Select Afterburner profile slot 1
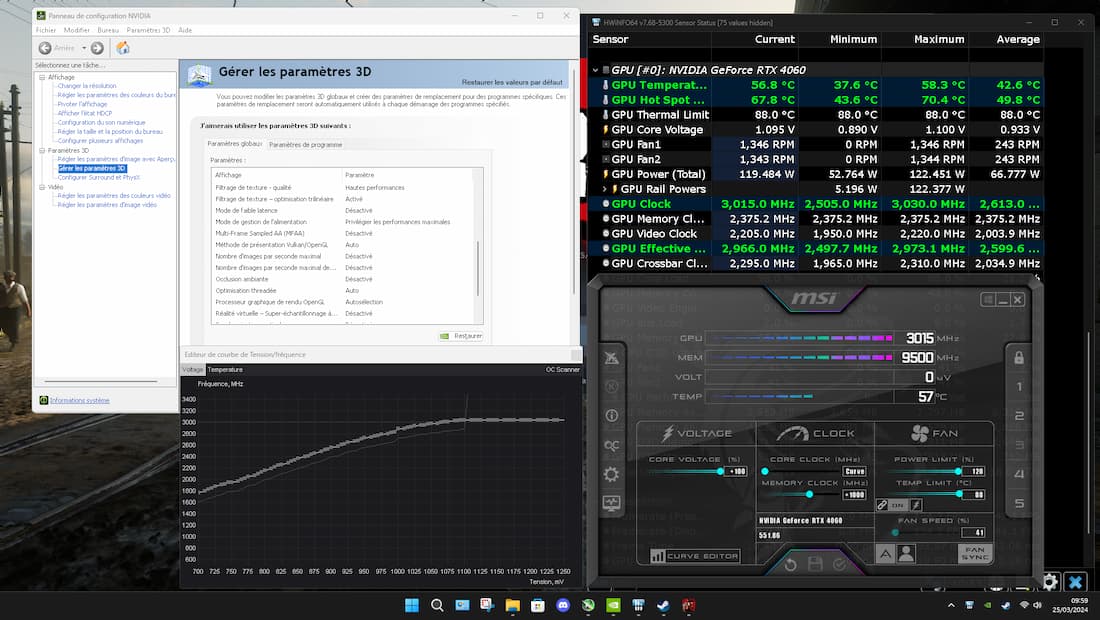The height and width of the screenshot is (620, 1100). click(1019, 386)
